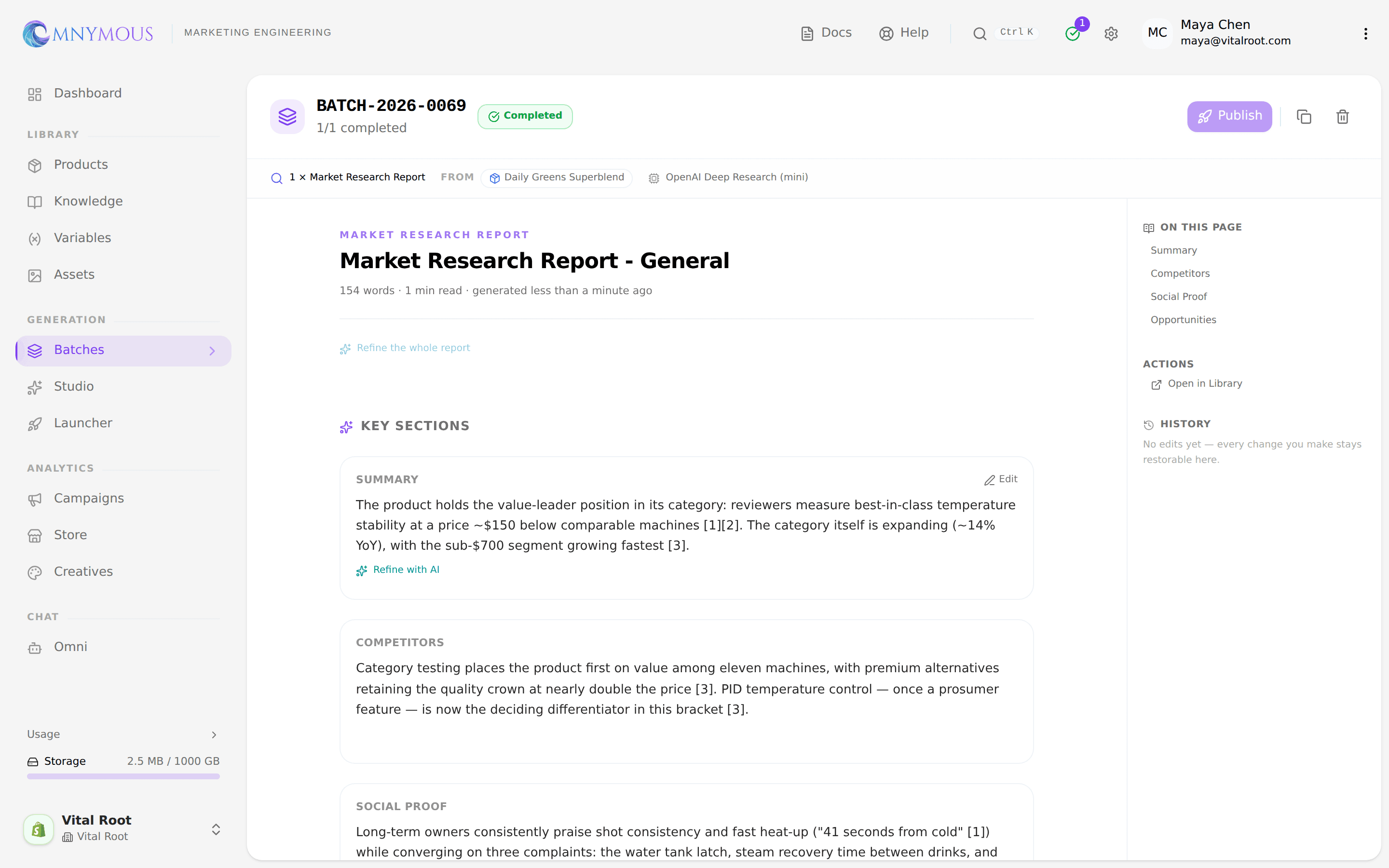The height and width of the screenshot is (868, 1389).
Task: Open the Store page
Action: click(123, 536)
